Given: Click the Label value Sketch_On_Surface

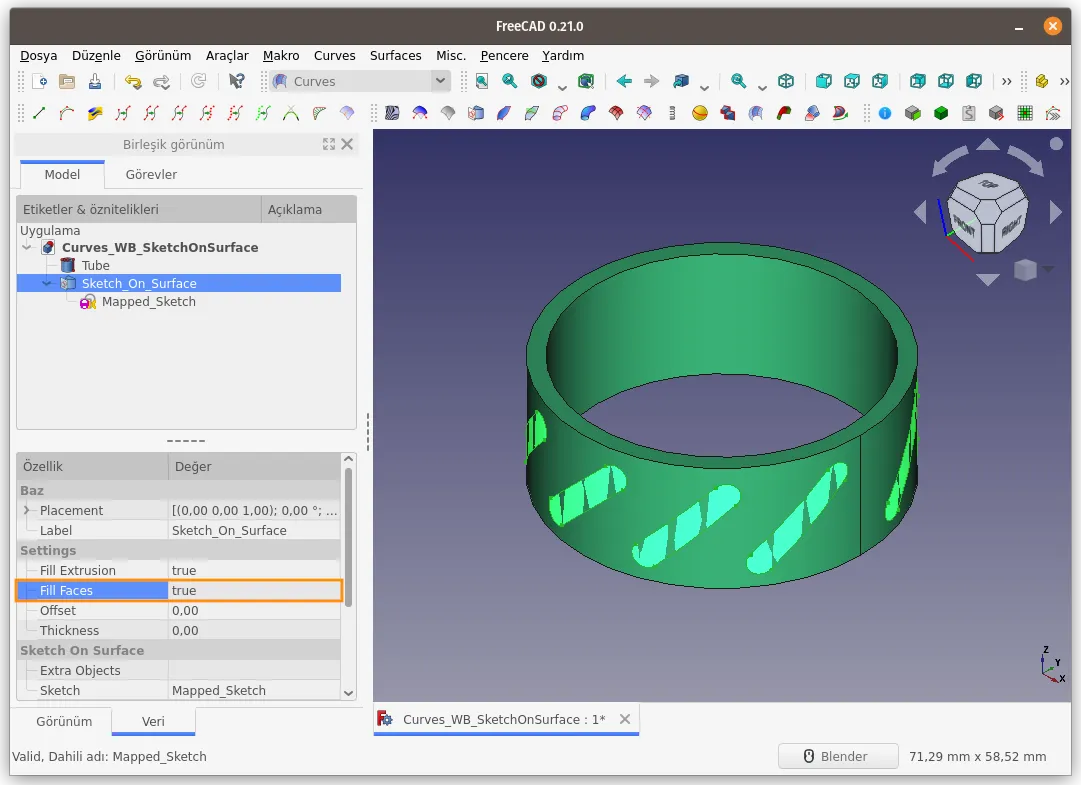Looking at the screenshot, I should point(254,530).
